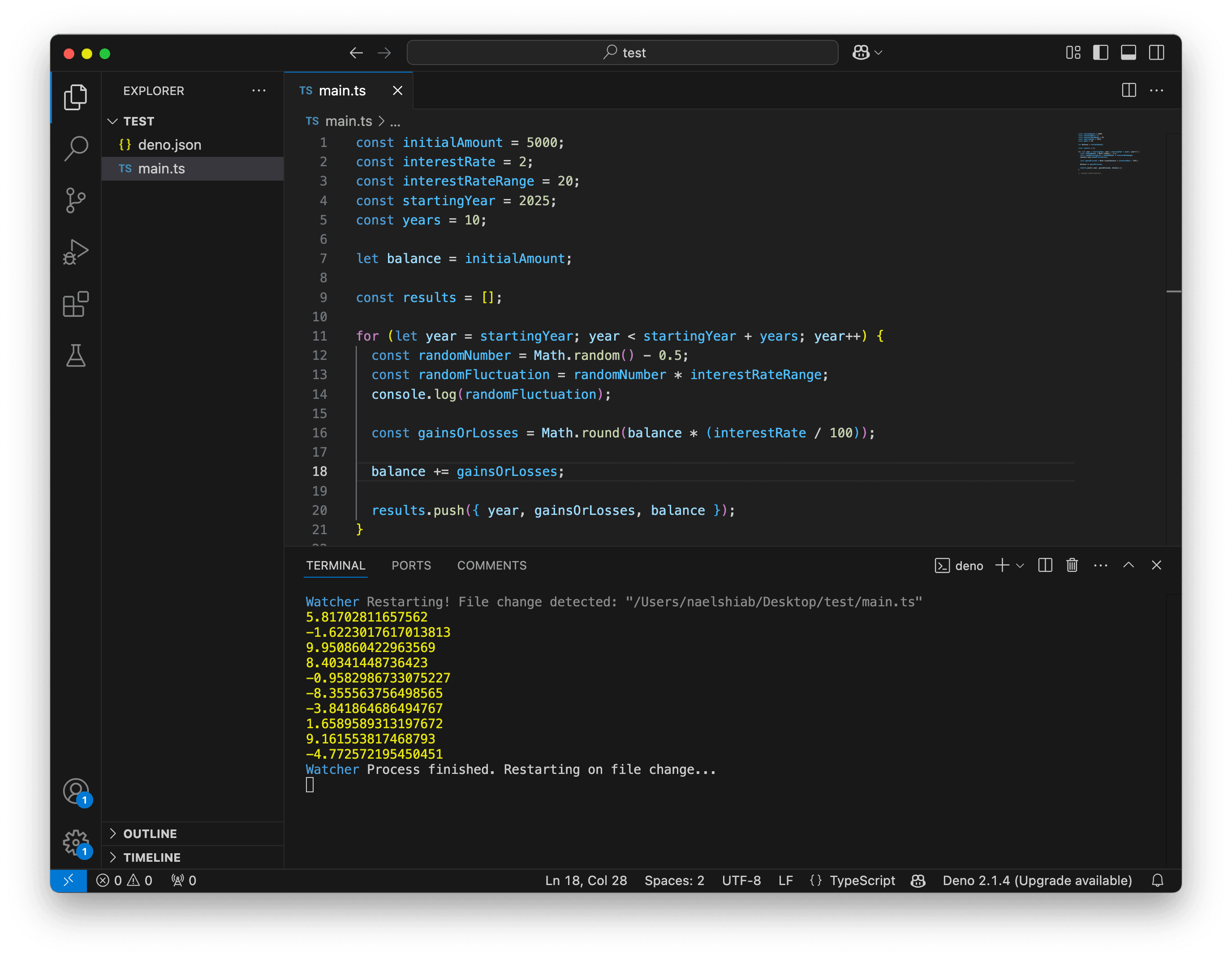Click the errors and warnings count indicator
The image size is (1232, 959).
[x=125, y=881]
